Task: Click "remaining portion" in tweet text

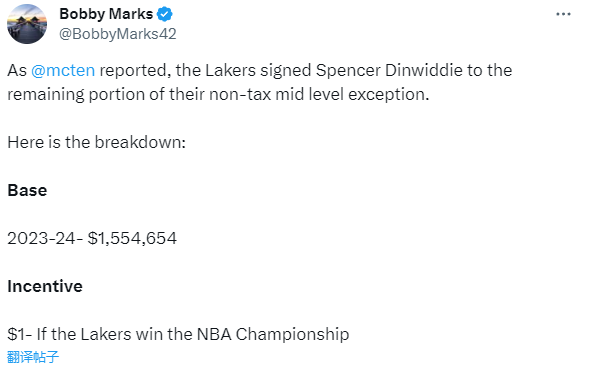Action: point(76,95)
